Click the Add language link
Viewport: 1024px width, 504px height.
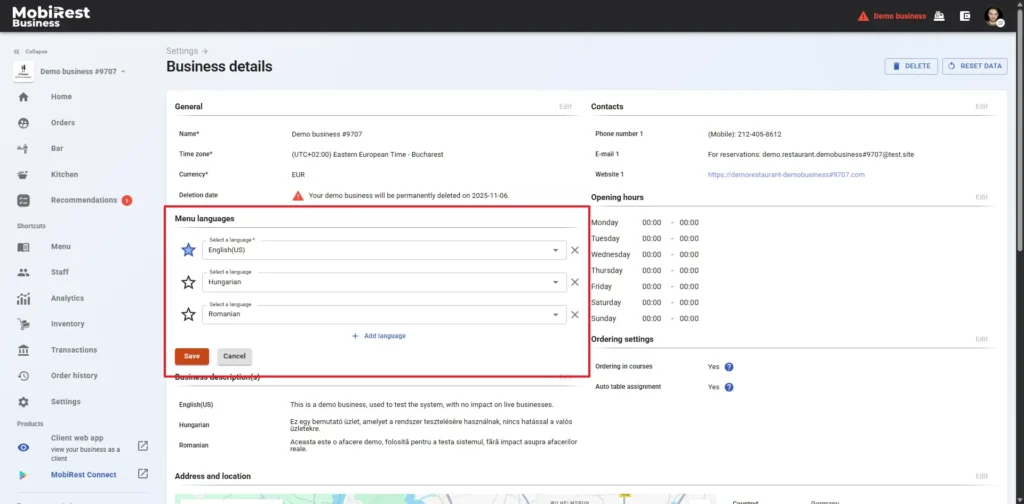[x=378, y=336]
